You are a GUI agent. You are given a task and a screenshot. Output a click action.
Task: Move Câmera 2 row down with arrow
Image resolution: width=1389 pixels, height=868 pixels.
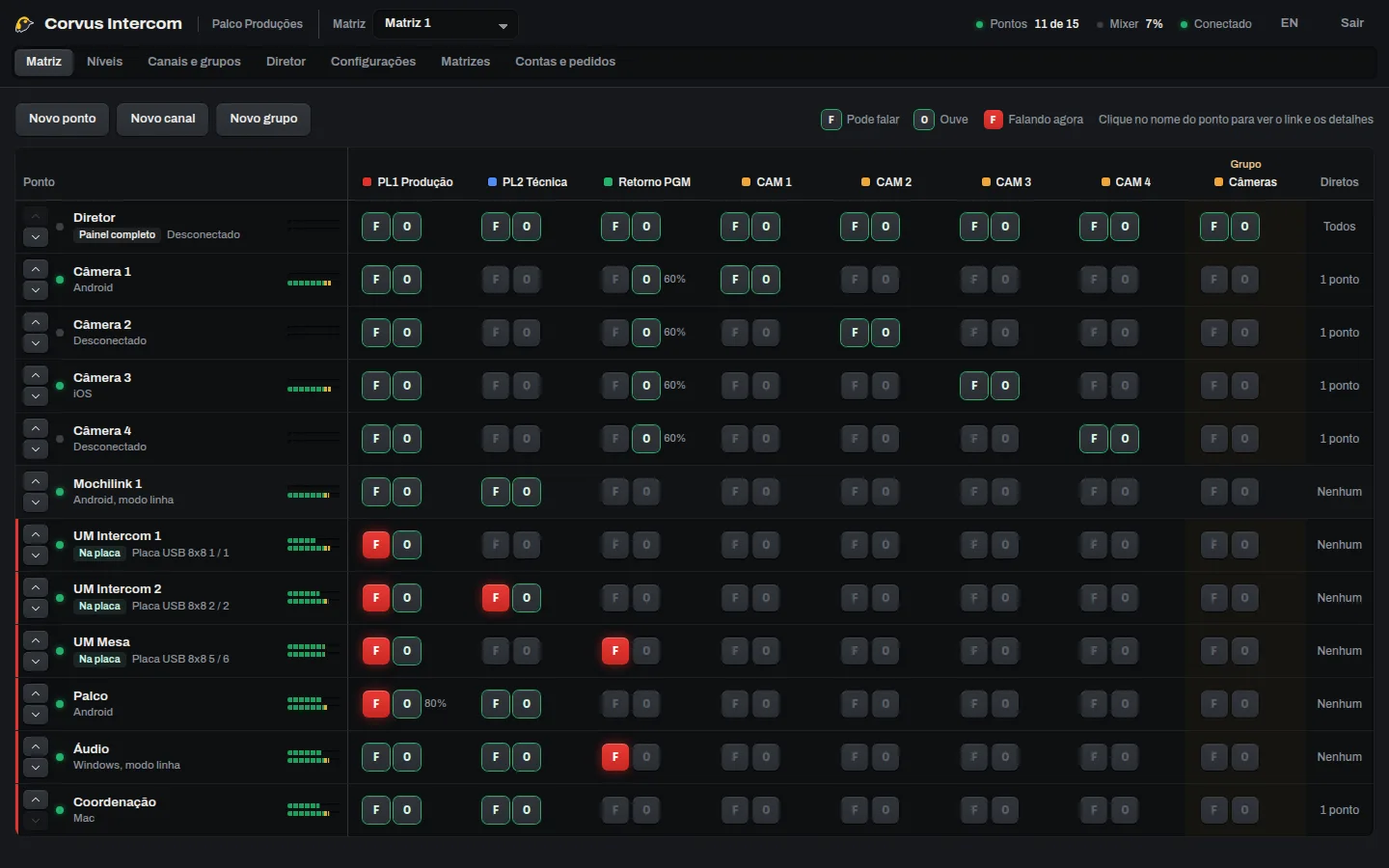[35, 343]
